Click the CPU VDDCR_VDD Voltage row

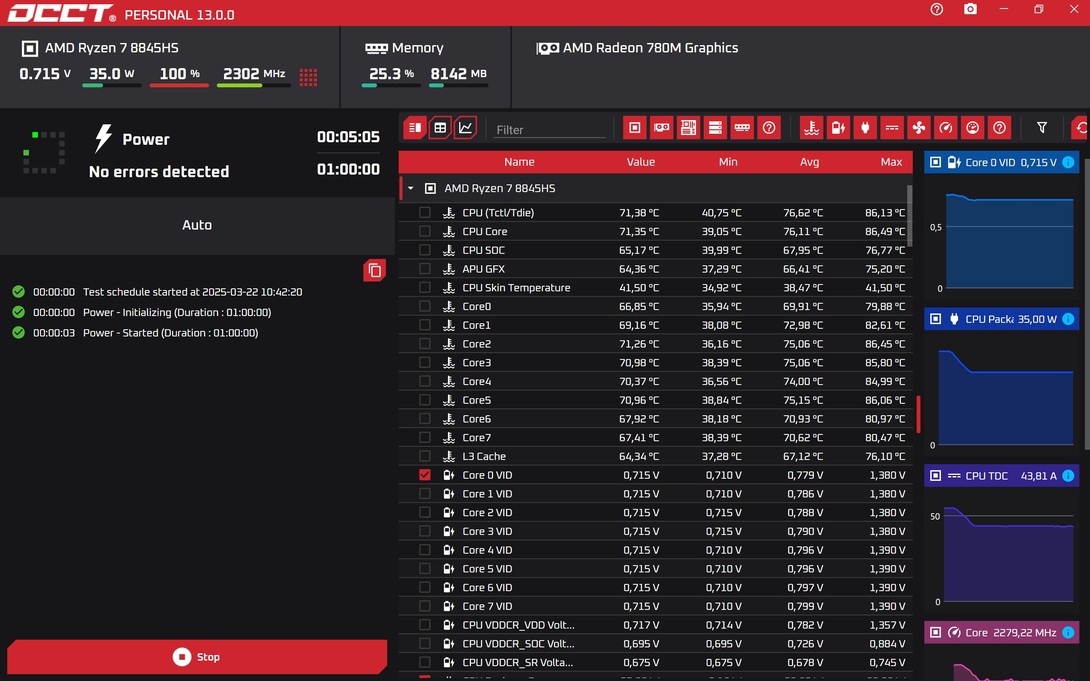656,625
